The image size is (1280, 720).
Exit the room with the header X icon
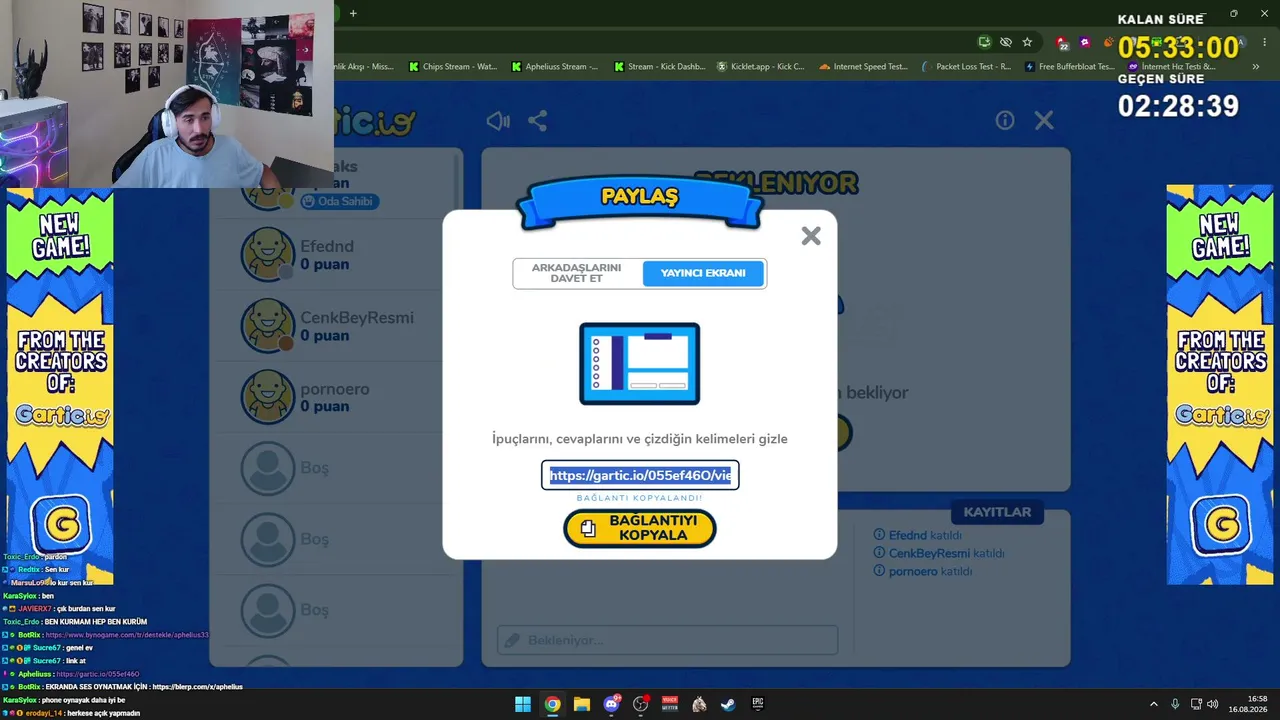(x=1044, y=120)
